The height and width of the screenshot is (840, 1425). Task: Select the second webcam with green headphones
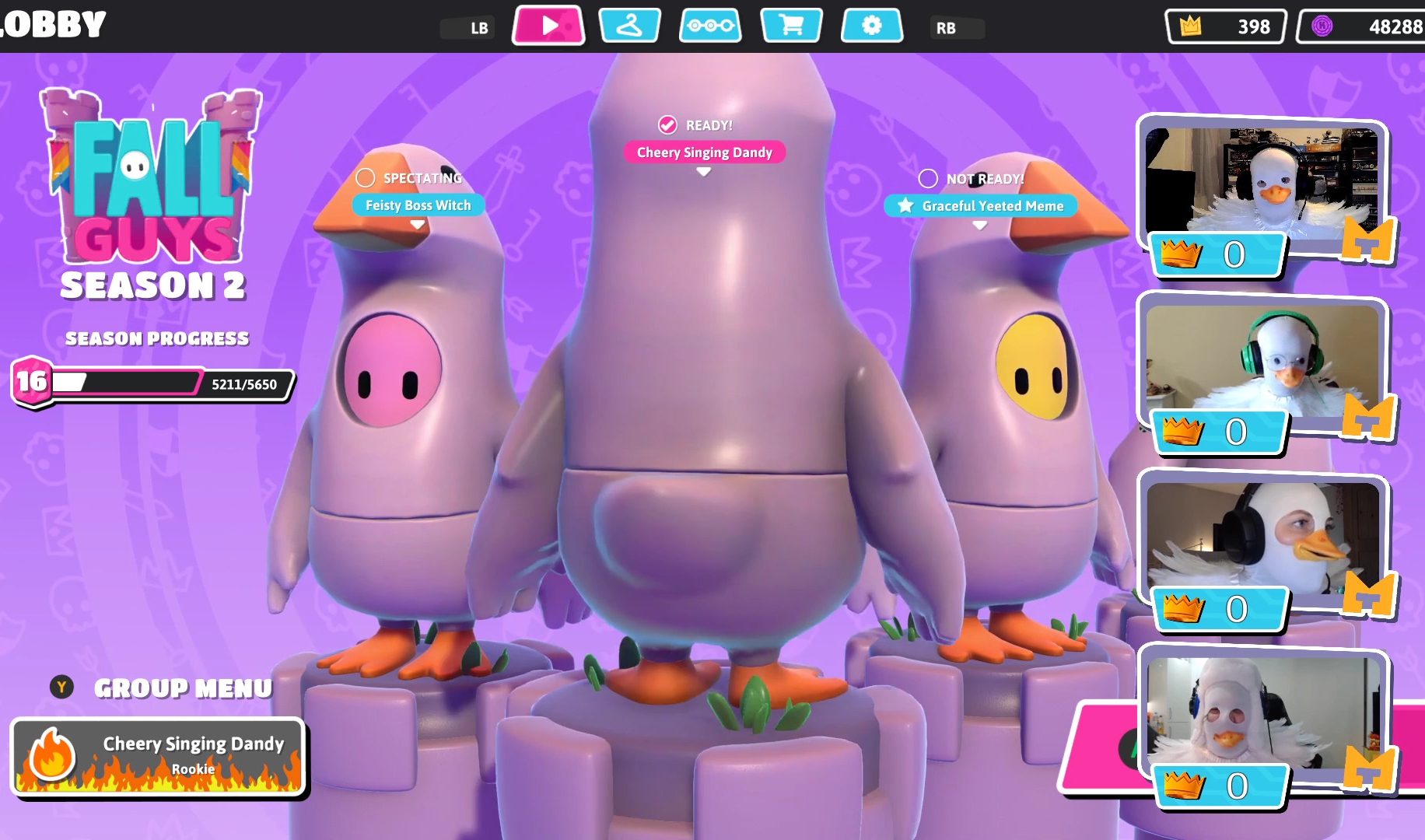click(1262, 360)
